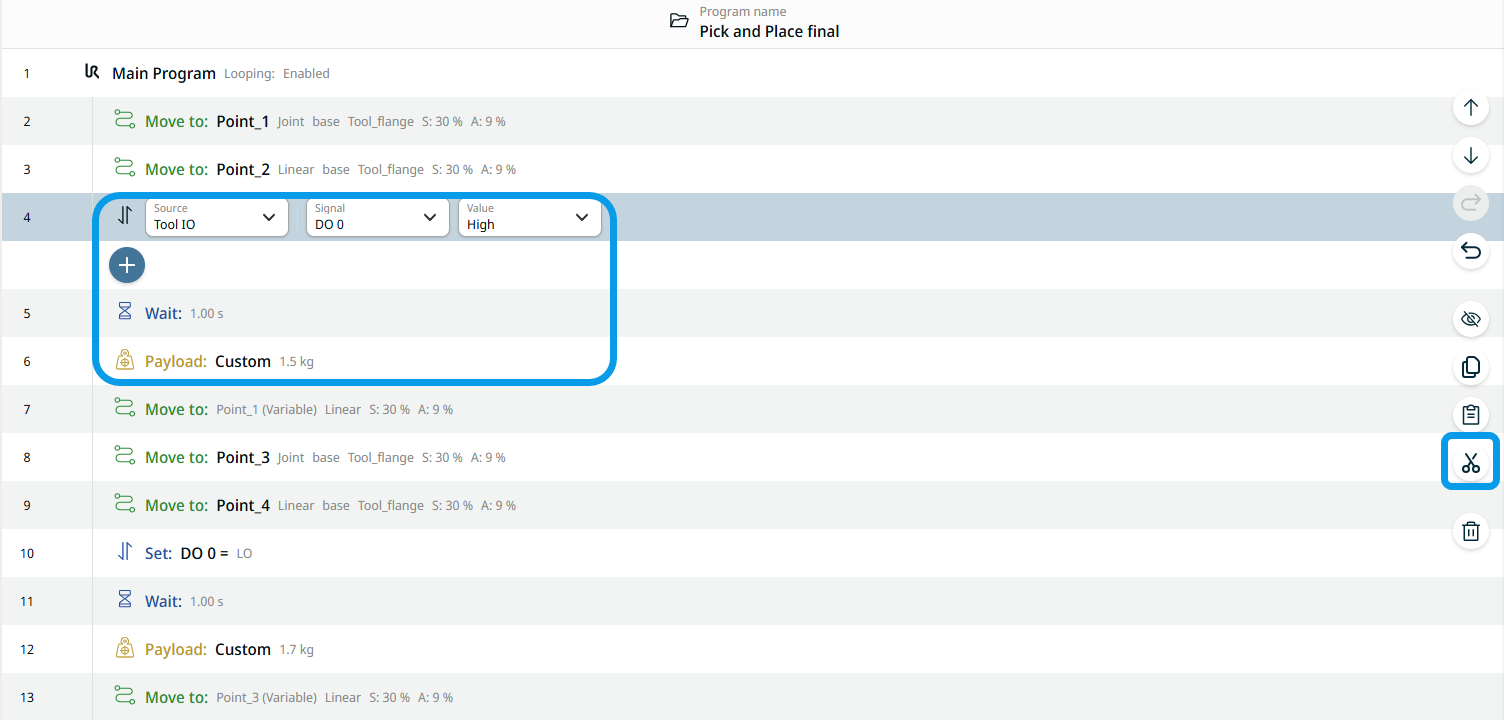Viewport: 1504px width, 720px height.
Task: Click the scissors cut icon
Action: [x=1470, y=462]
